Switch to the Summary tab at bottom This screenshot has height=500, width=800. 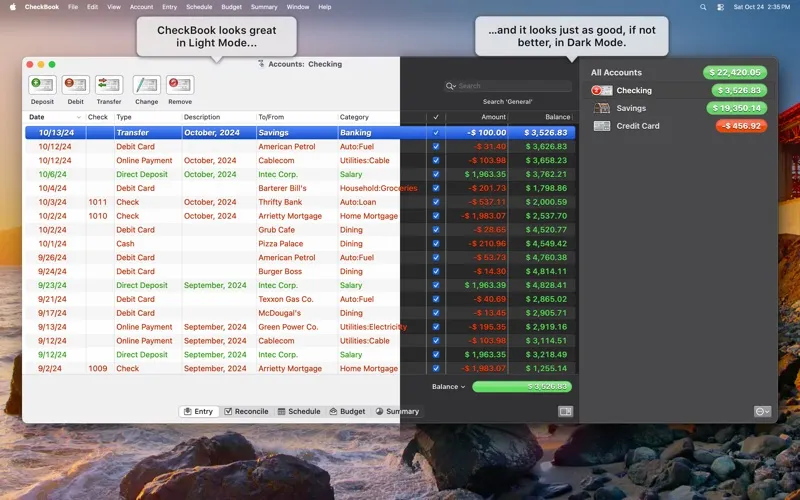pyautogui.click(x=397, y=411)
